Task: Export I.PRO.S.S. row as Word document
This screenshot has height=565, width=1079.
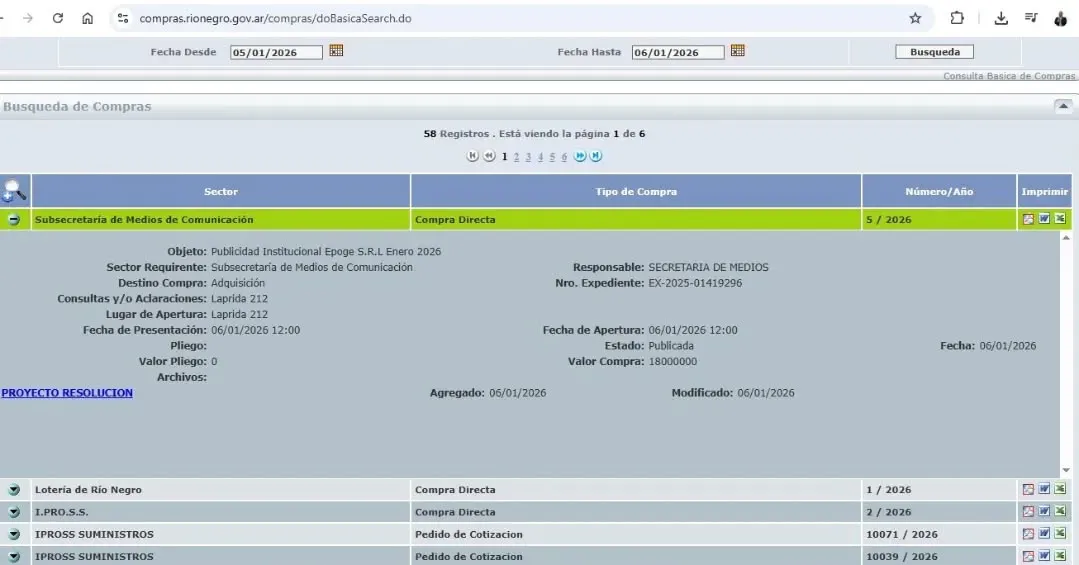Action: [1044, 511]
